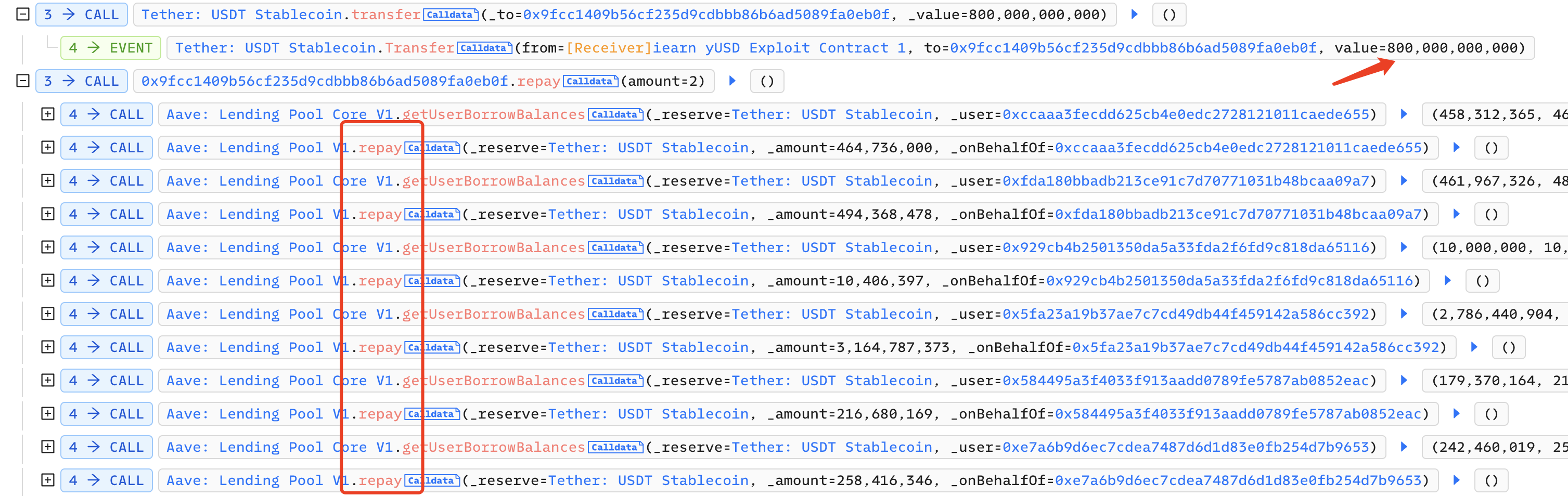The height and width of the screenshot is (496, 1568).
Task: Show return arrow for 0xfda180bb getUserBorrowBalances
Action: 1404,180
